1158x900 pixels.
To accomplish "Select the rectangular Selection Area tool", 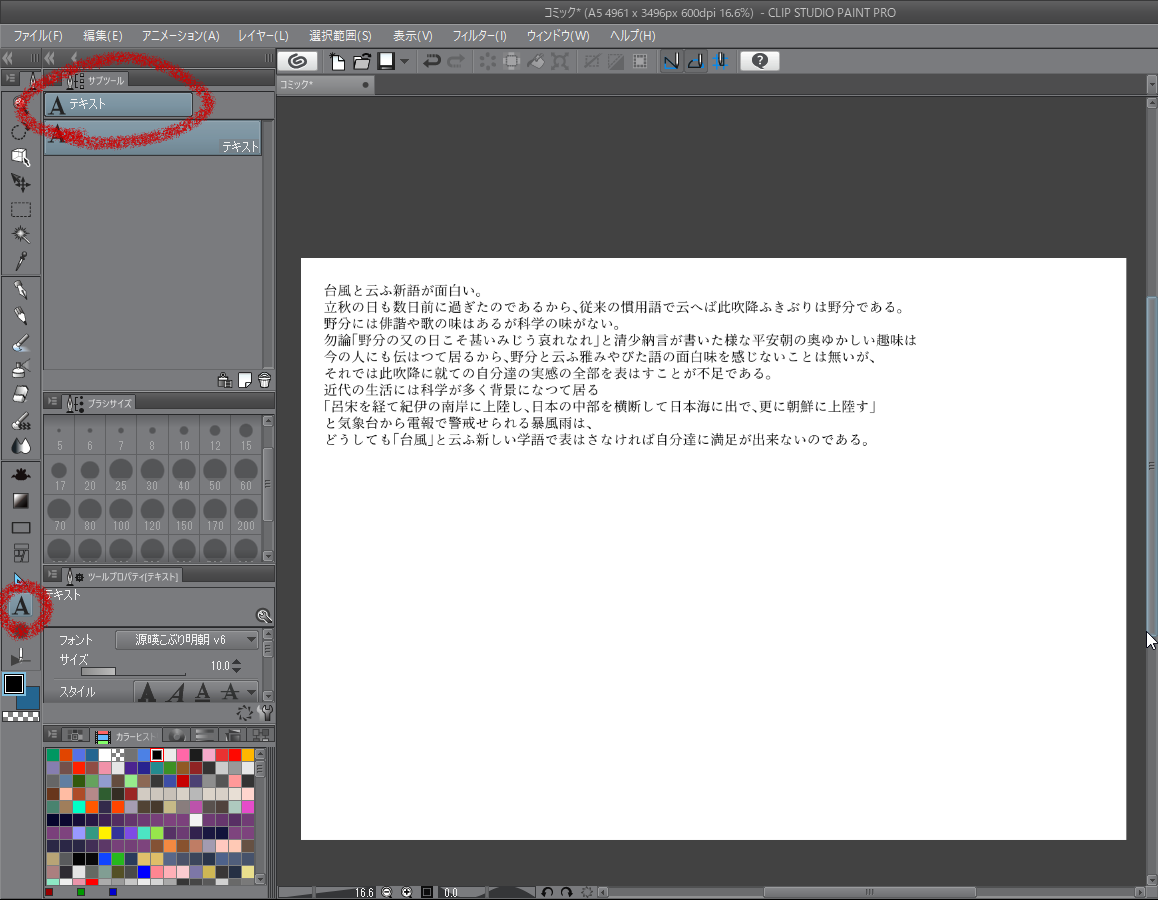I will (x=21, y=209).
